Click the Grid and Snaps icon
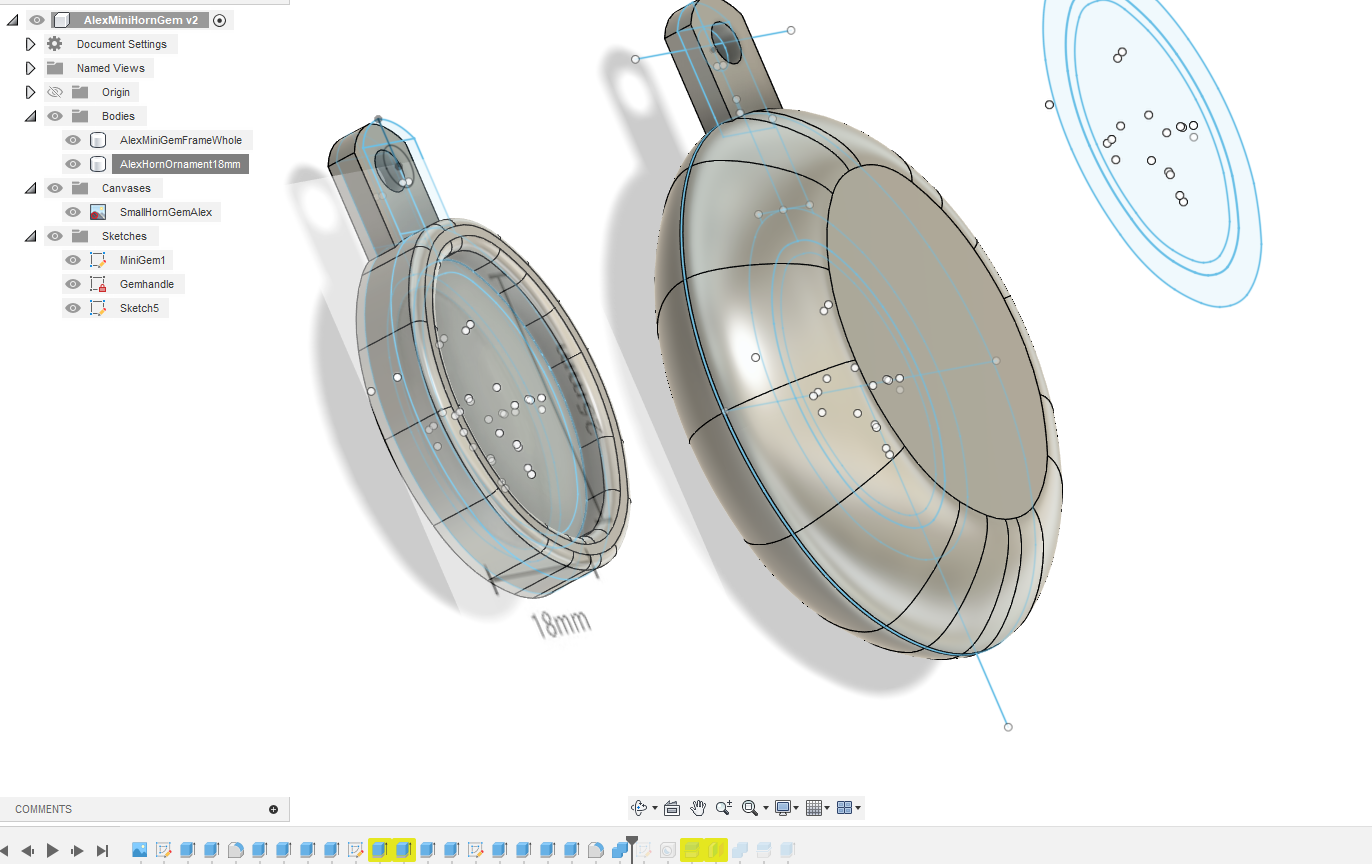The width and height of the screenshot is (1372, 864). click(x=816, y=807)
